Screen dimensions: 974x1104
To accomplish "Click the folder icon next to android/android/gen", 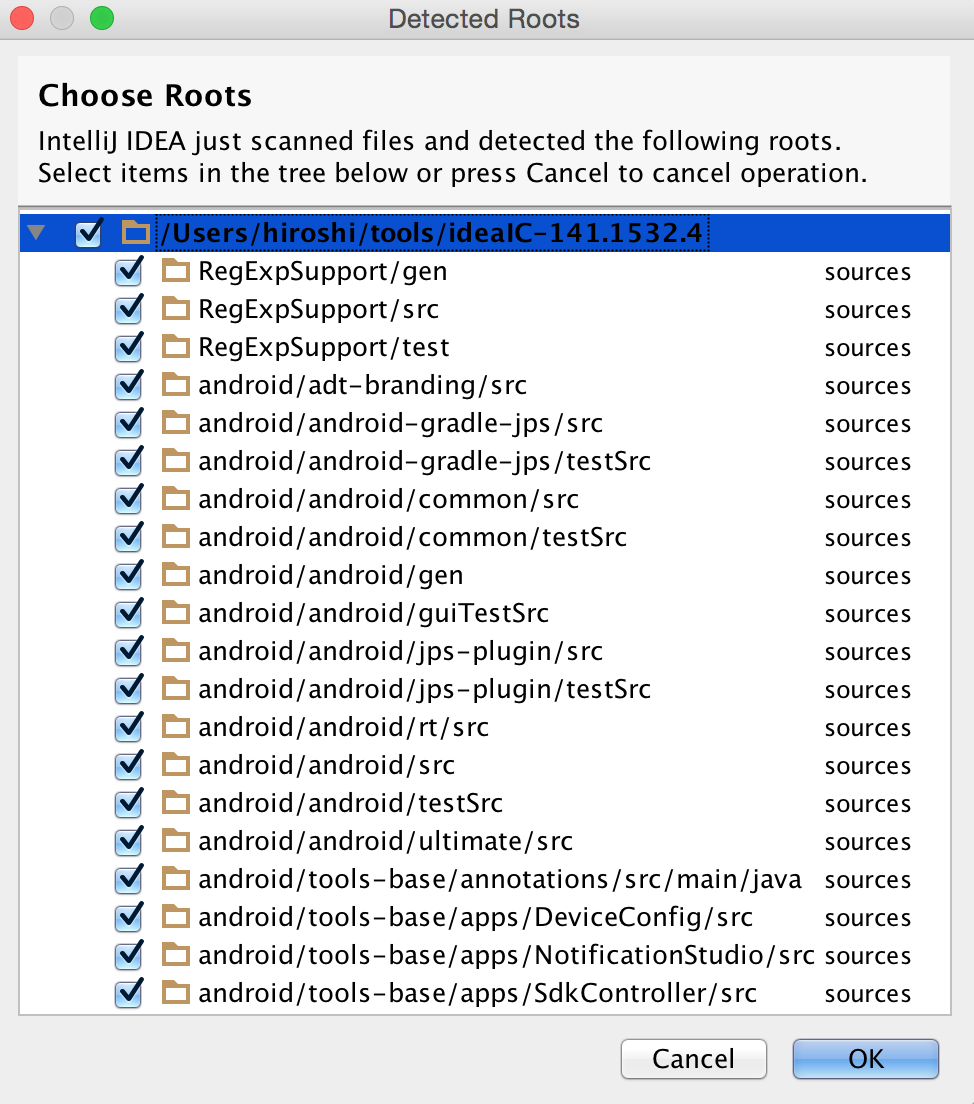I will [x=174, y=575].
